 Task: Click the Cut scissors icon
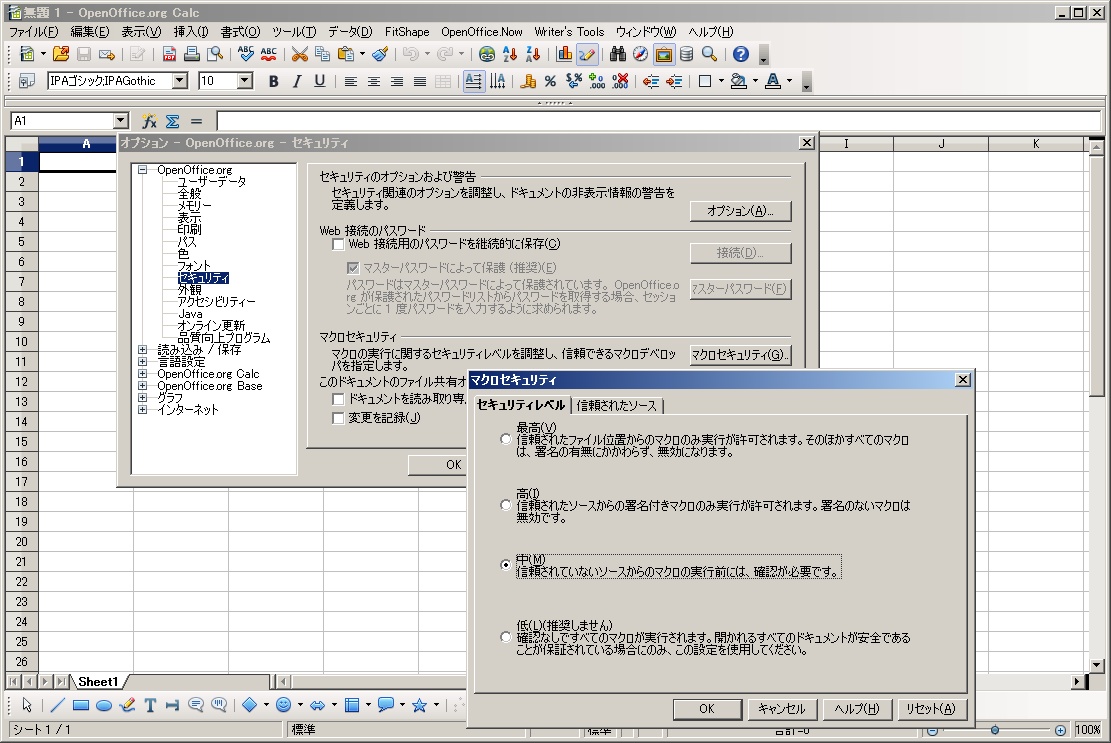click(300, 54)
